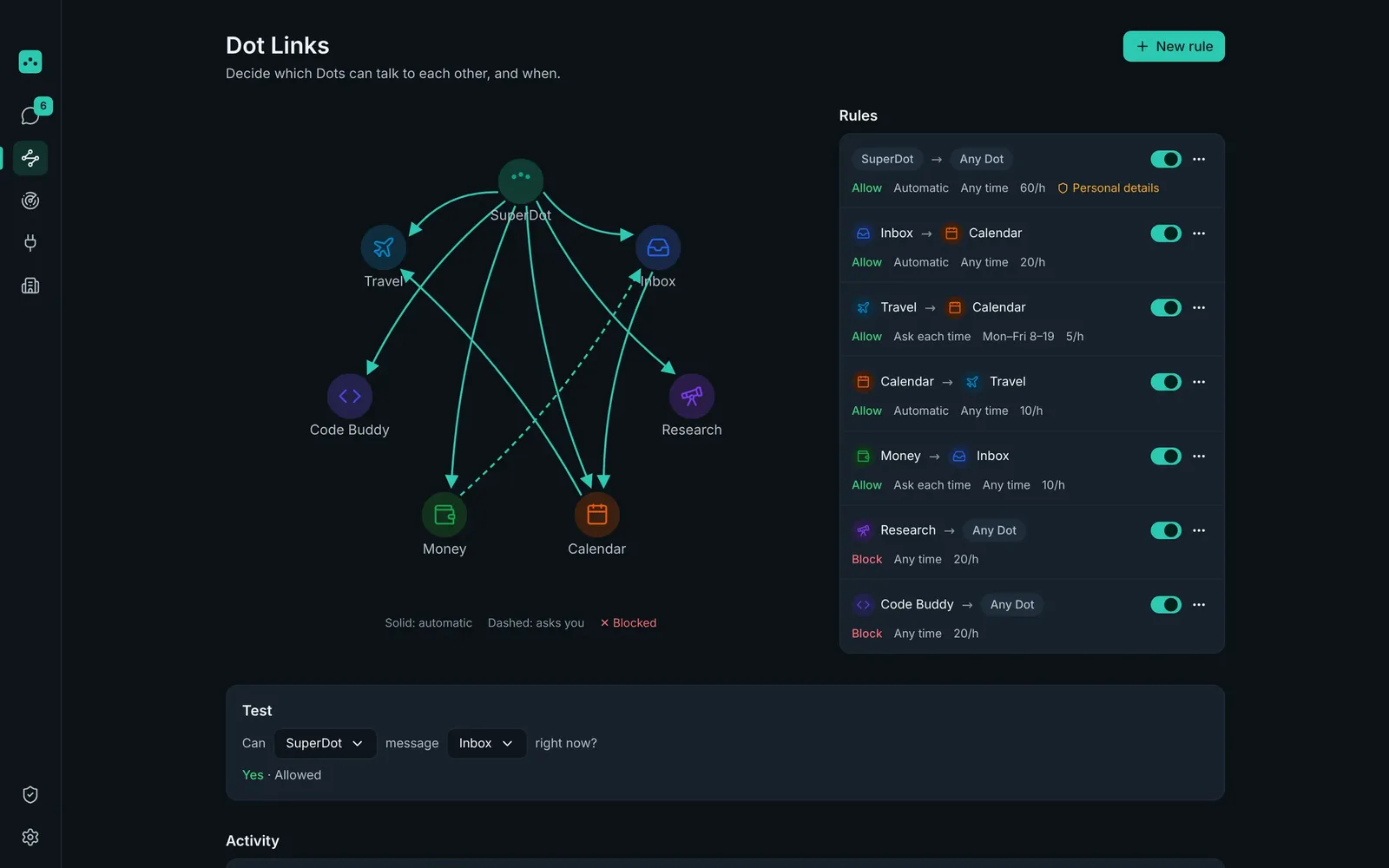Screen dimensions: 1389x868
Task: Select the SuperDot node in the graph
Action: click(x=521, y=181)
